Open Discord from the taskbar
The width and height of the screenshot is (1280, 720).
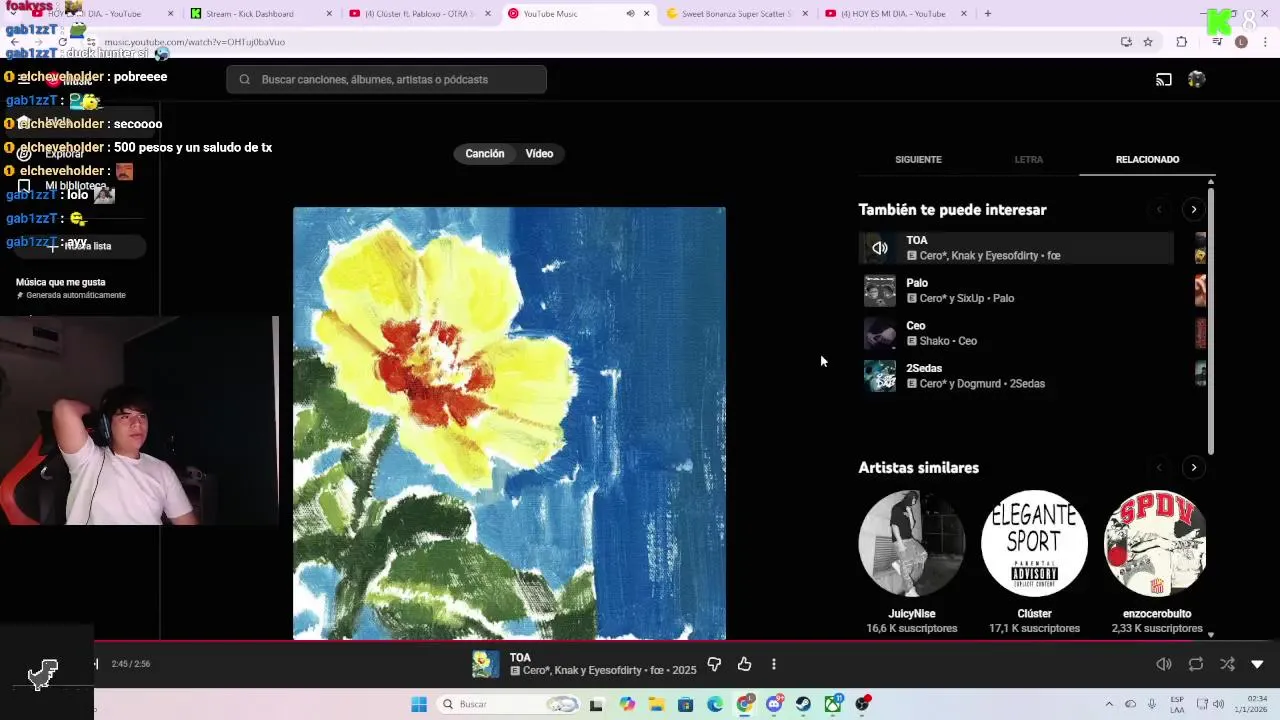click(774, 704)
